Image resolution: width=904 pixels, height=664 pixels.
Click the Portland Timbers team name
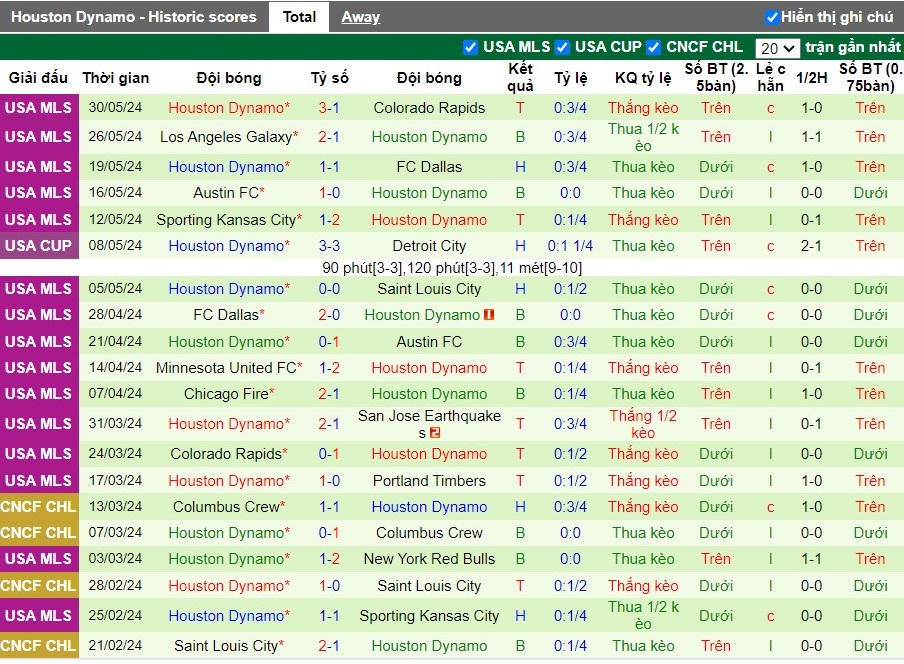[429, 481]
